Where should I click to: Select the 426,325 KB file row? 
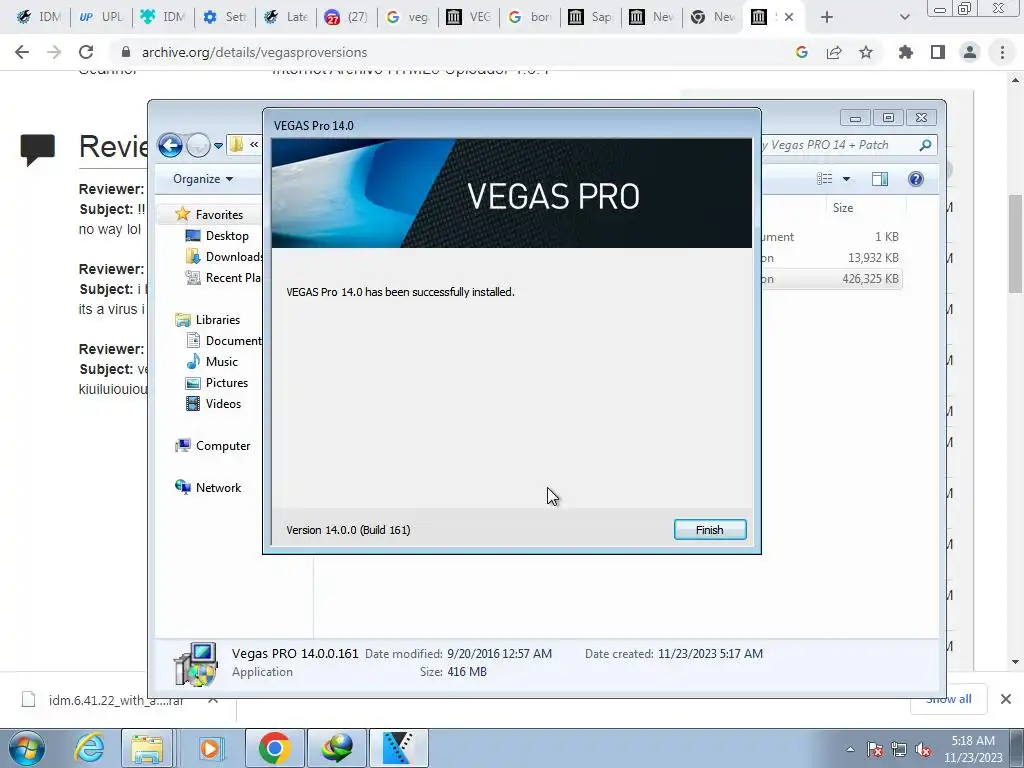pyautogui.click(x=831, y=279)
